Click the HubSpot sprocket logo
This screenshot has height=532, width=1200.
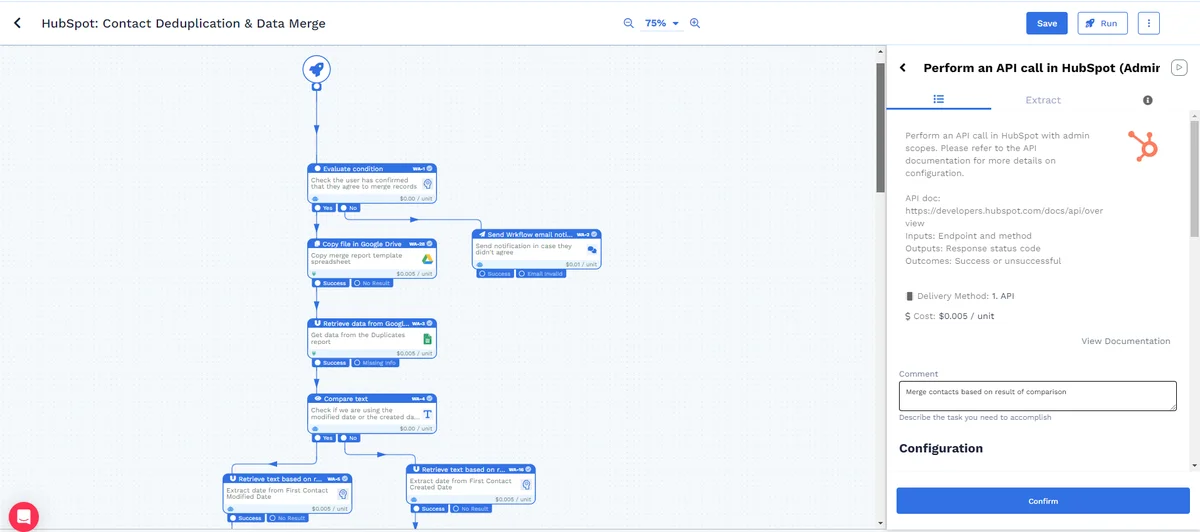1143,146
